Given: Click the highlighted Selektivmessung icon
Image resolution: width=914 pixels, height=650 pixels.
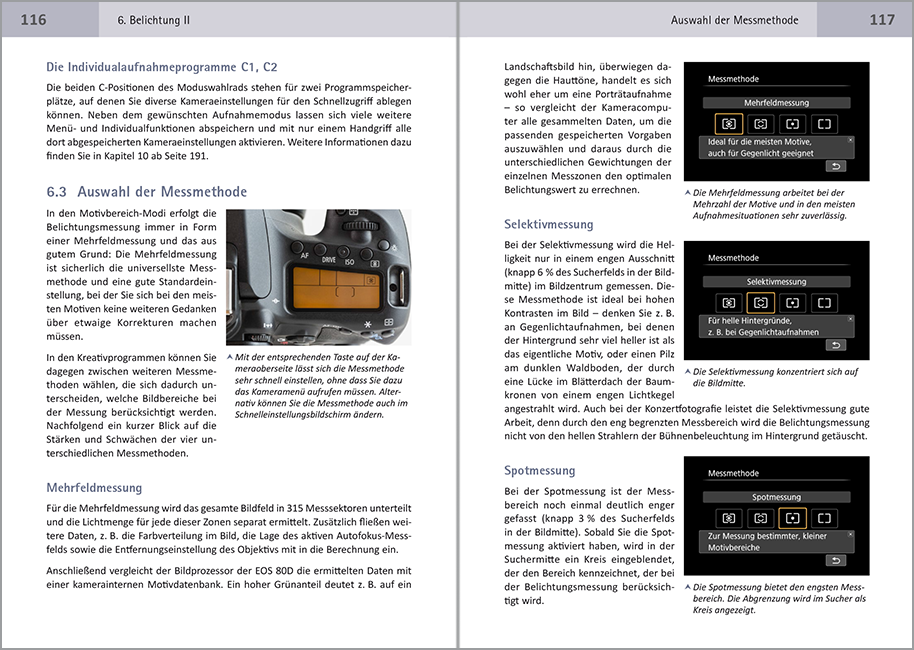Looking at the screenshot, I should click(761, 303).
